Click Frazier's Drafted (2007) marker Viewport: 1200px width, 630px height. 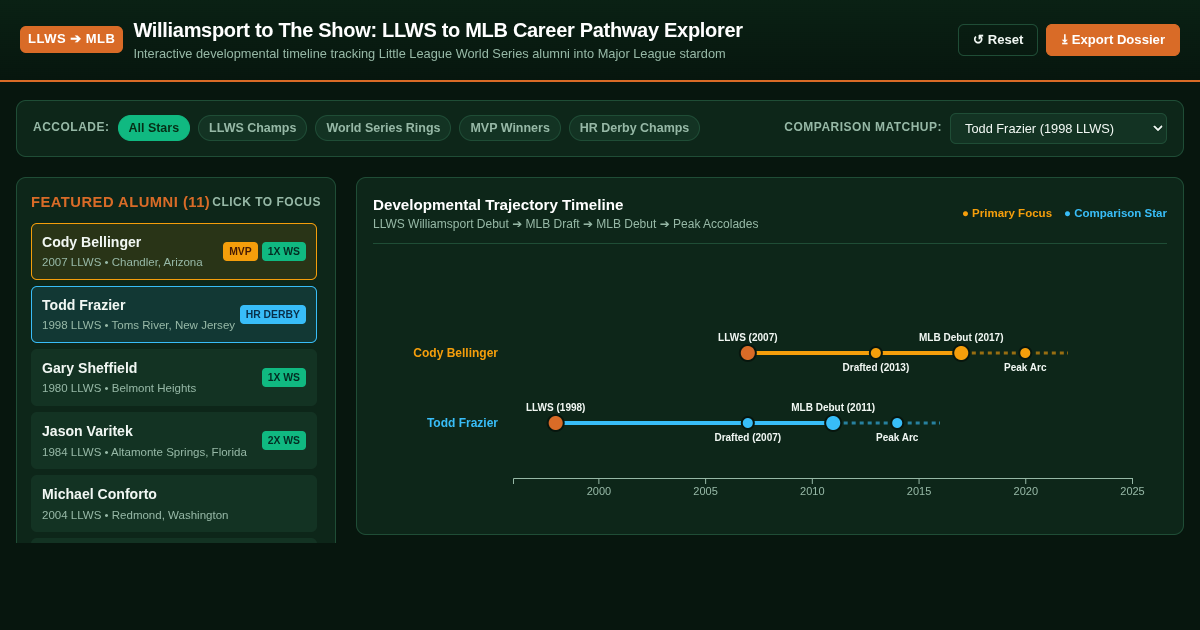[748, 423]
